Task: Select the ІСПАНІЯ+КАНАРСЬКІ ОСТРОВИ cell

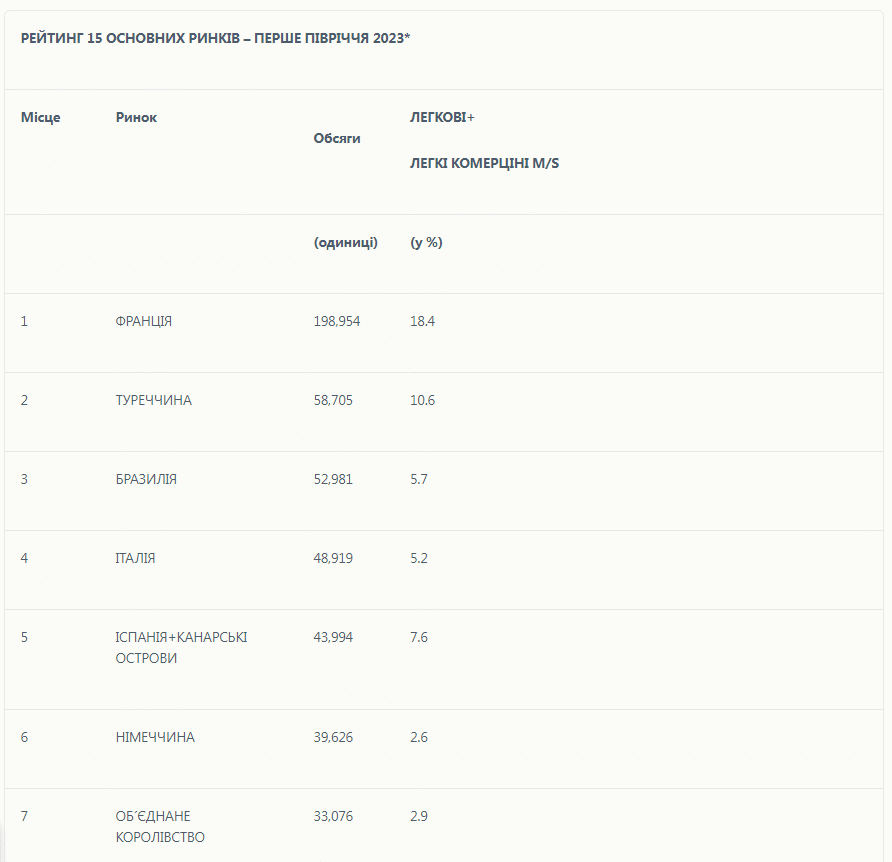Action: tap(181, 648)
